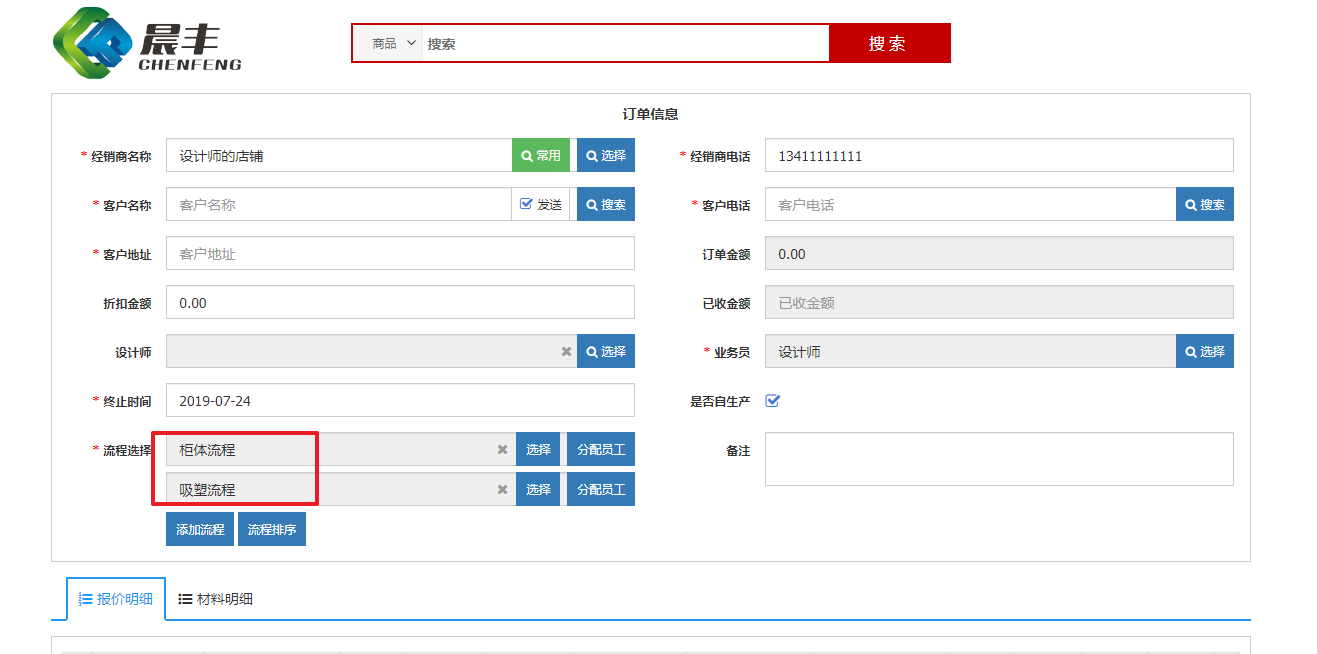The width and height of the screenshot is (1317, 654).
Task: Toggle the 发送 checkbox
Action: click(526, 204)
